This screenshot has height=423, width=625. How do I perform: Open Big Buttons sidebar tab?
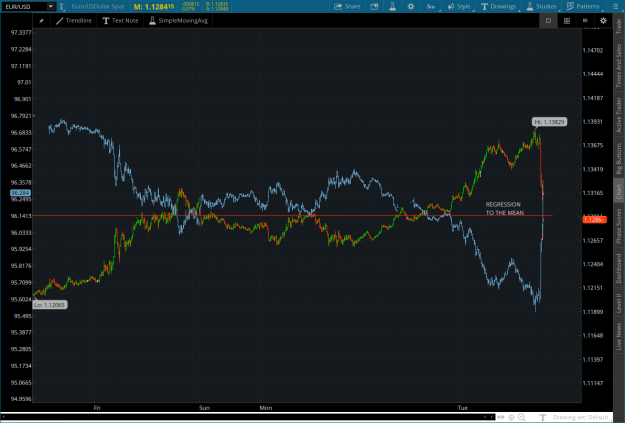point(619,158)
